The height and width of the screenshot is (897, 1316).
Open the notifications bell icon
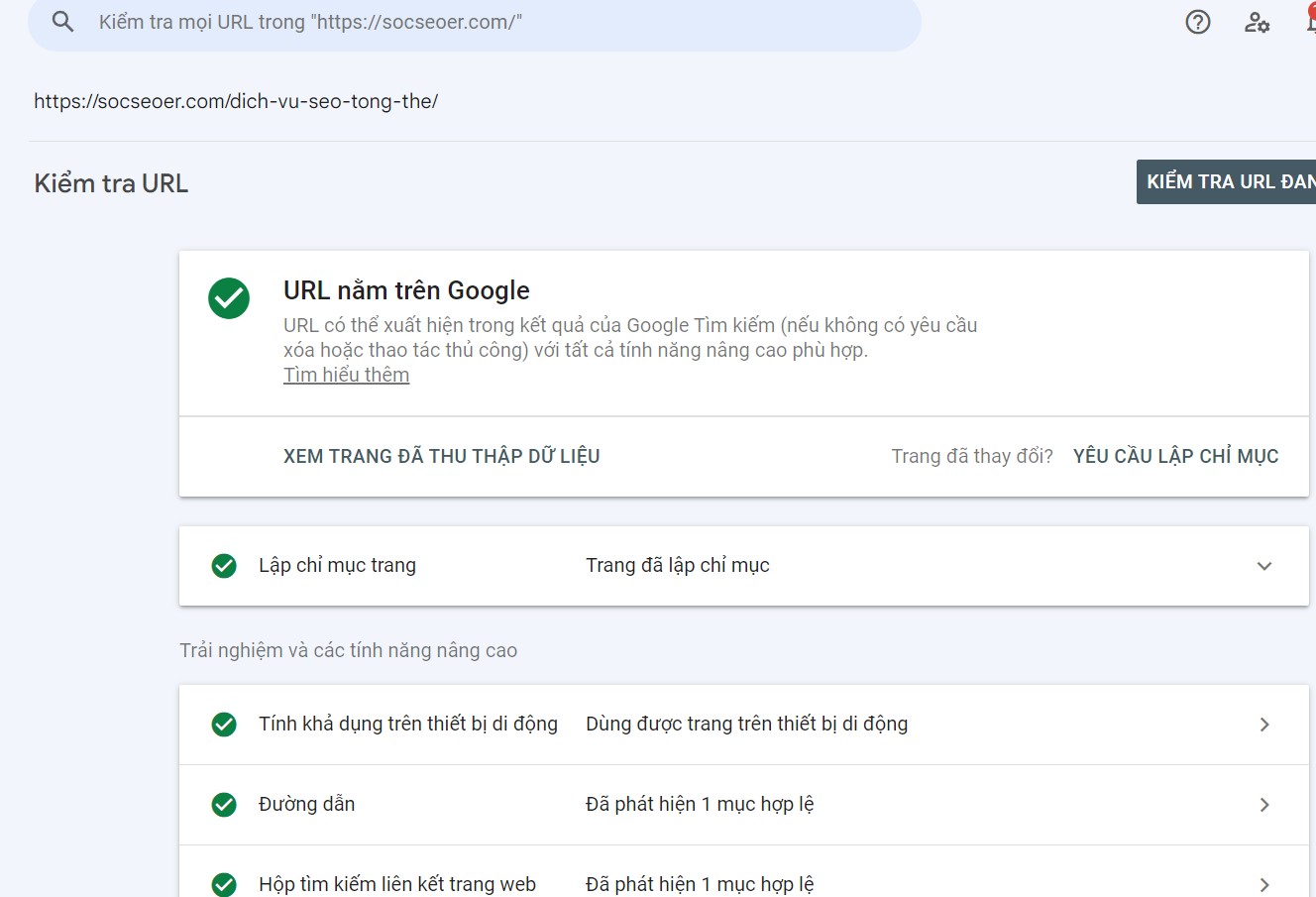(1310, 20)
